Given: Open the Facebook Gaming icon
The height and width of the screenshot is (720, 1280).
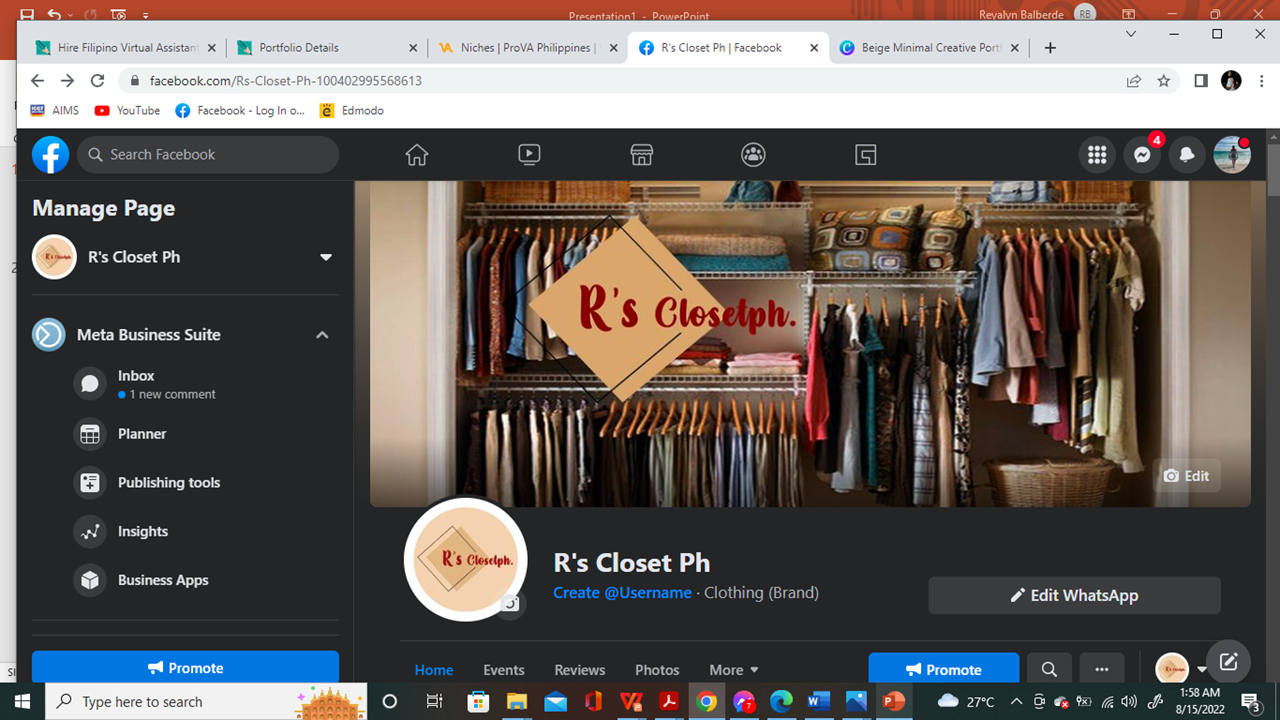Looking at the screenshot, I should [x=866, y=155].
